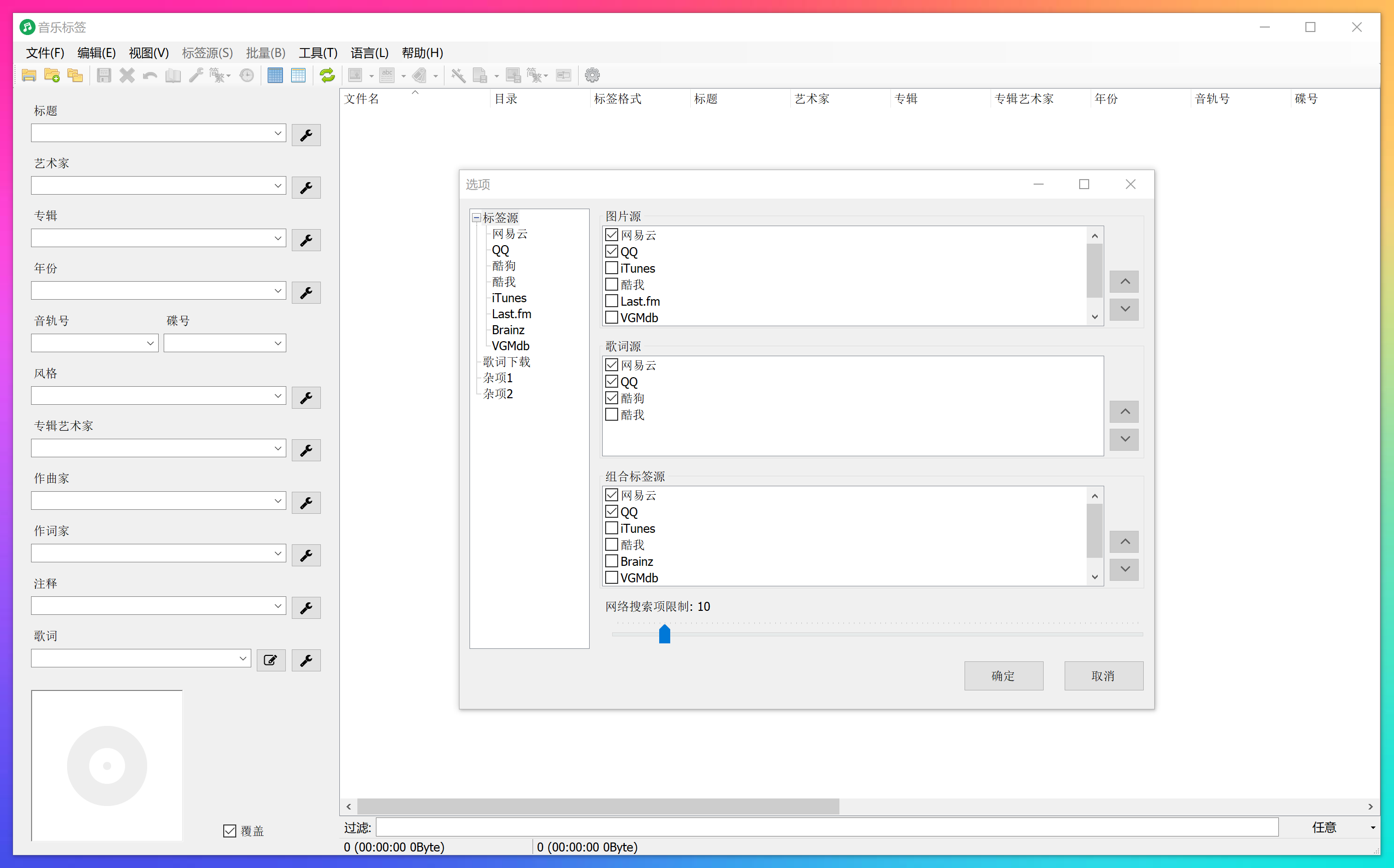Open settings via the gear toolbar icon

click(x=592, y=75)
